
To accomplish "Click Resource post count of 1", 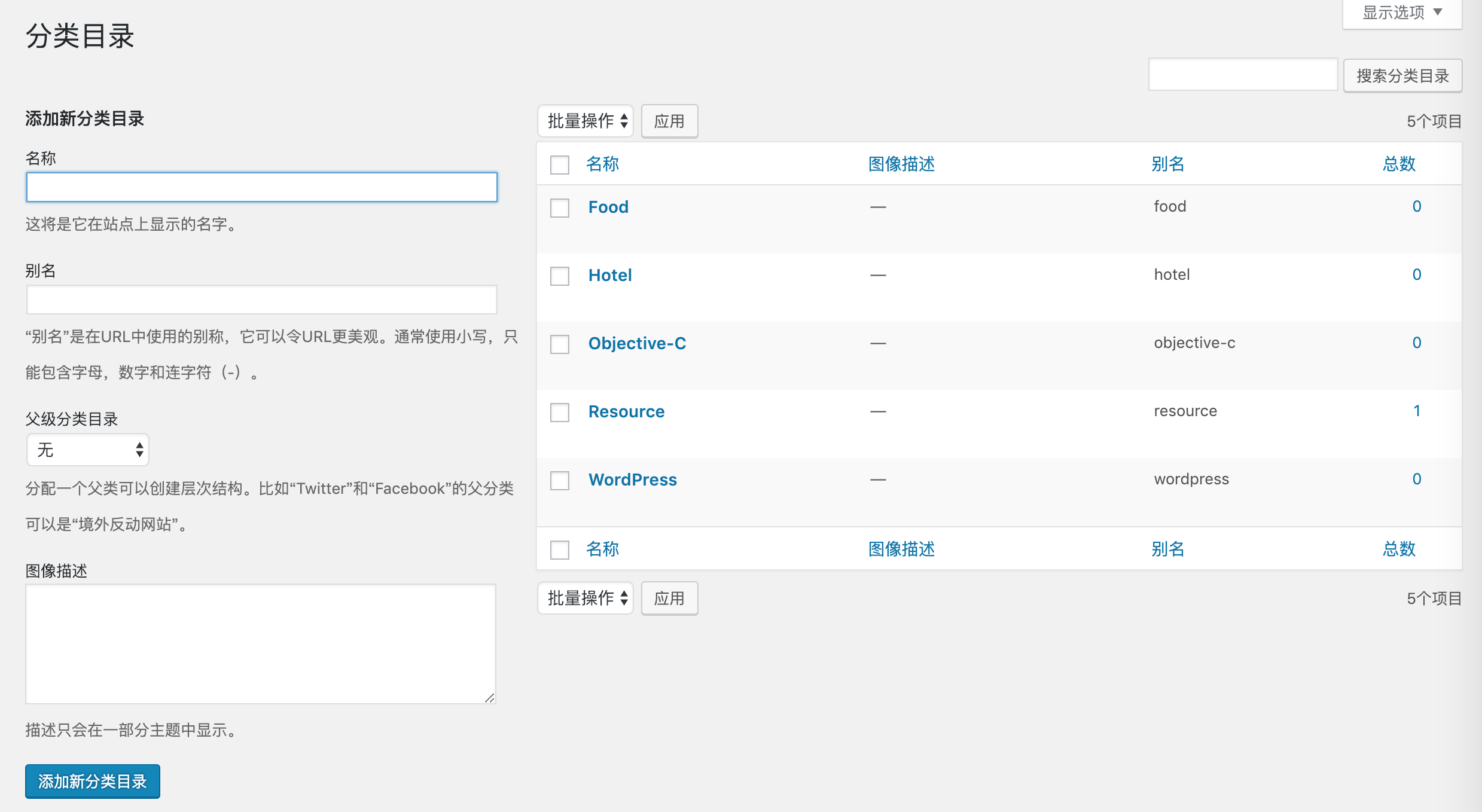I will [1416, 411].
